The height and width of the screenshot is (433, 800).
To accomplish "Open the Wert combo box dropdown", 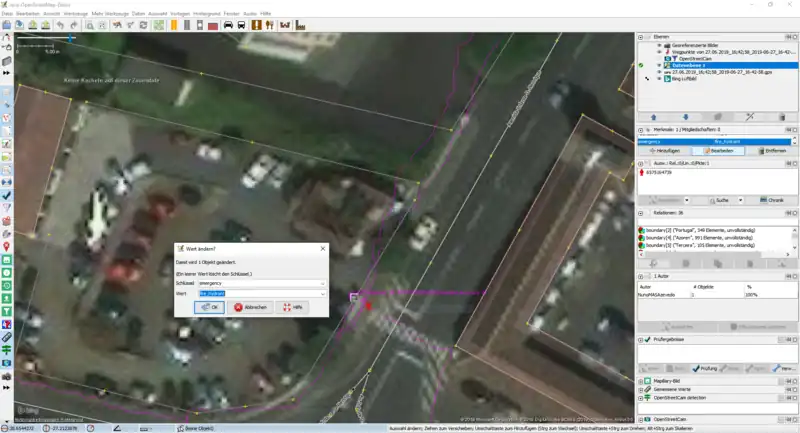I will [322, 294].
